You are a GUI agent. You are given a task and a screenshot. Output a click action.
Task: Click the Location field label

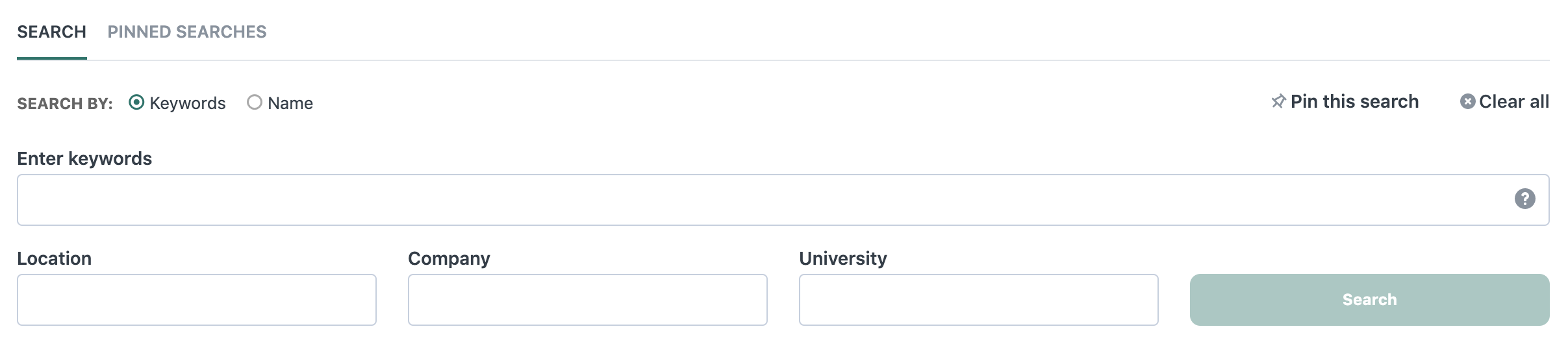[55, 258]
